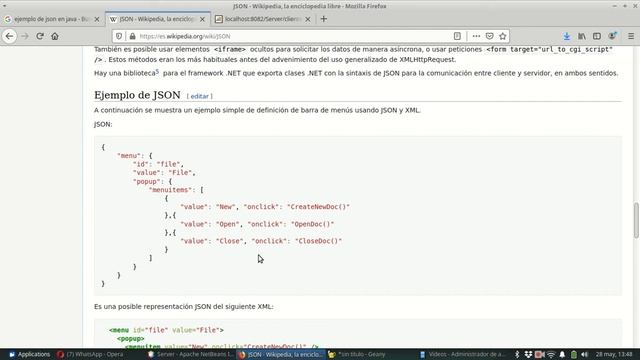Switch to the Apache NetBeans taskbar window

click(191, 354)
